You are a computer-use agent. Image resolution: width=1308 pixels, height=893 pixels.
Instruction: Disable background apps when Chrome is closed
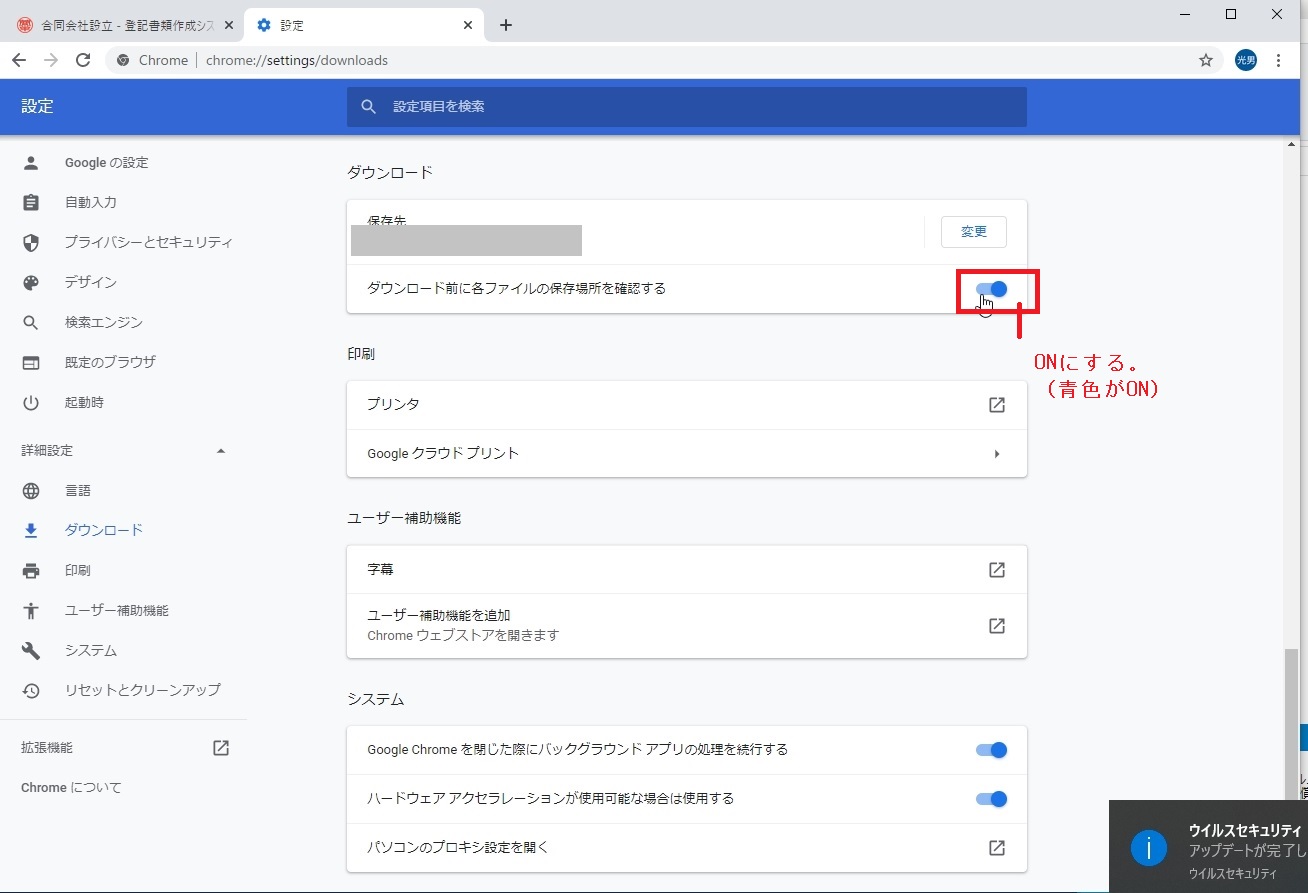tap(991, 750)
